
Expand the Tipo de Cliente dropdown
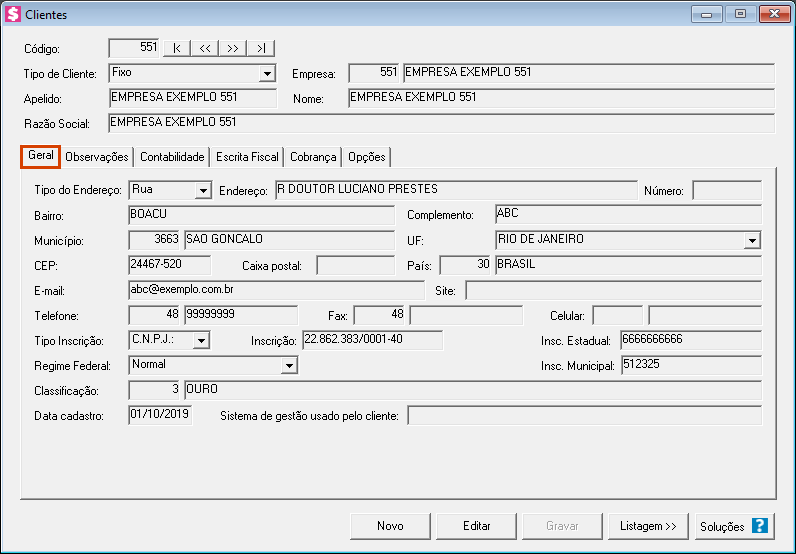click(267, 74)
